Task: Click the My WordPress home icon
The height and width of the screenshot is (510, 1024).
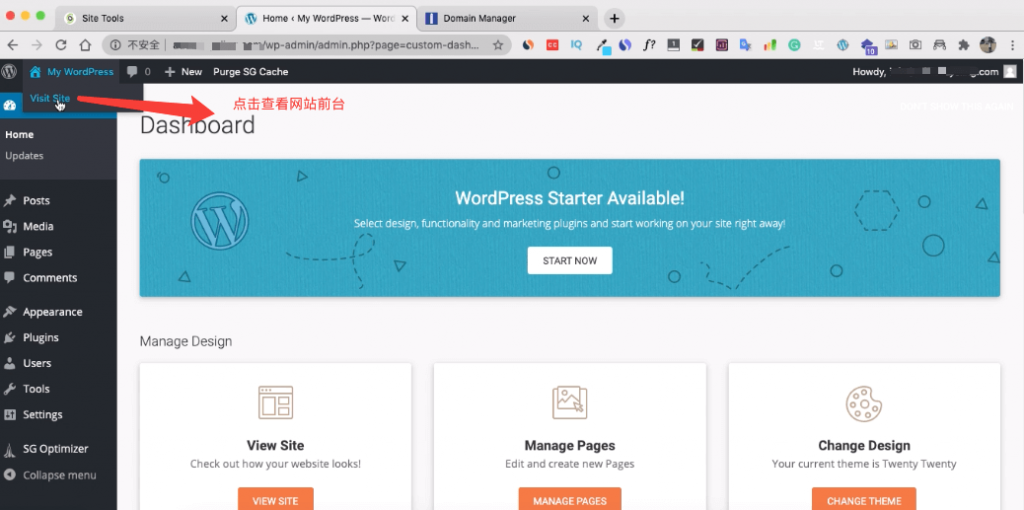Action: click(35, 72)
